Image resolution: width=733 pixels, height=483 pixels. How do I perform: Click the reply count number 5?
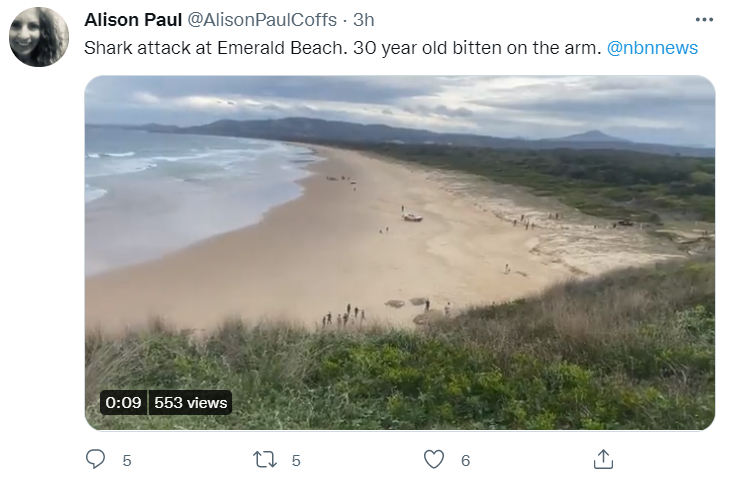coord(127,461)
